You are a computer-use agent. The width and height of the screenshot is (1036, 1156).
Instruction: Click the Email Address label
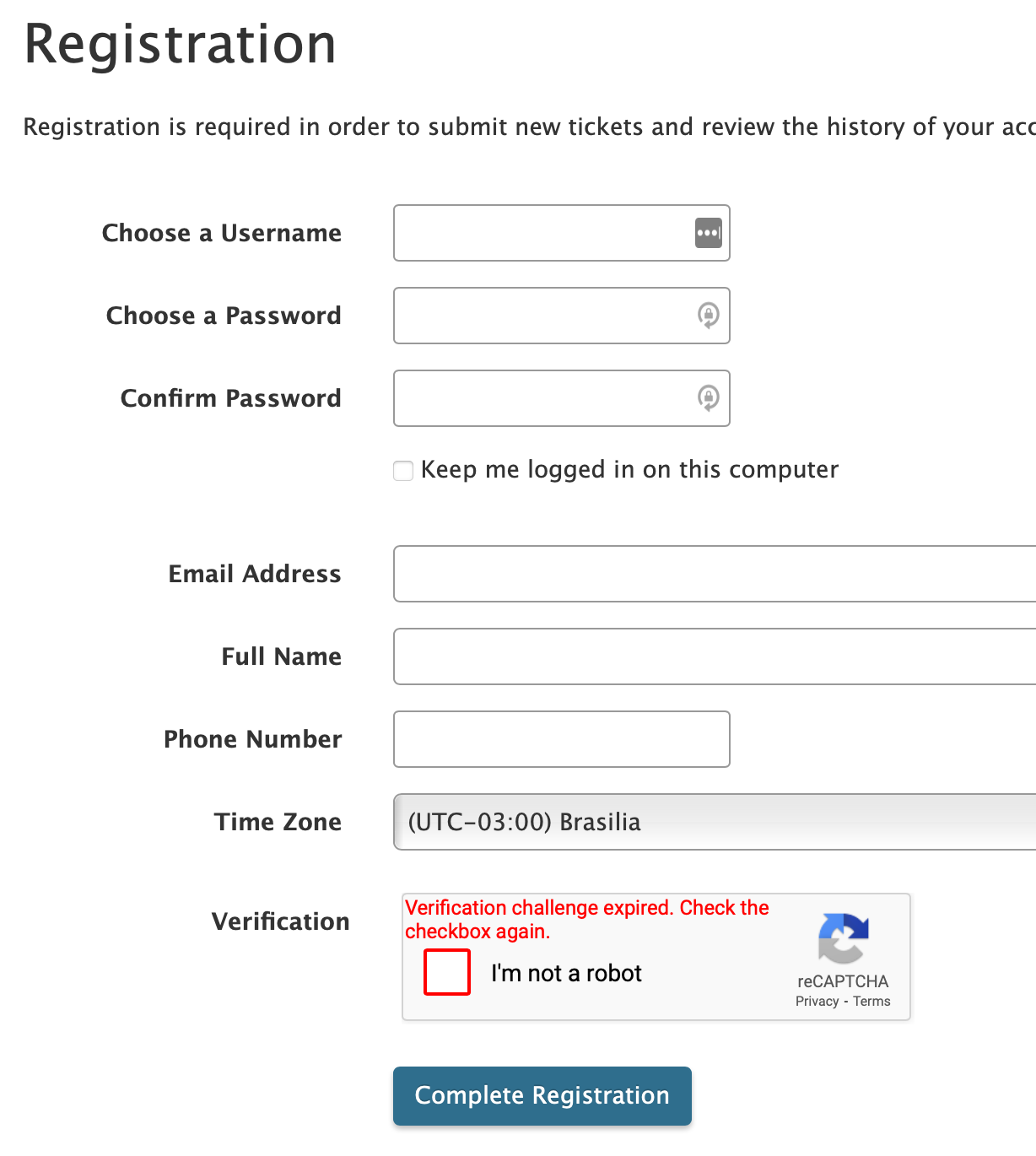[255, 574]
